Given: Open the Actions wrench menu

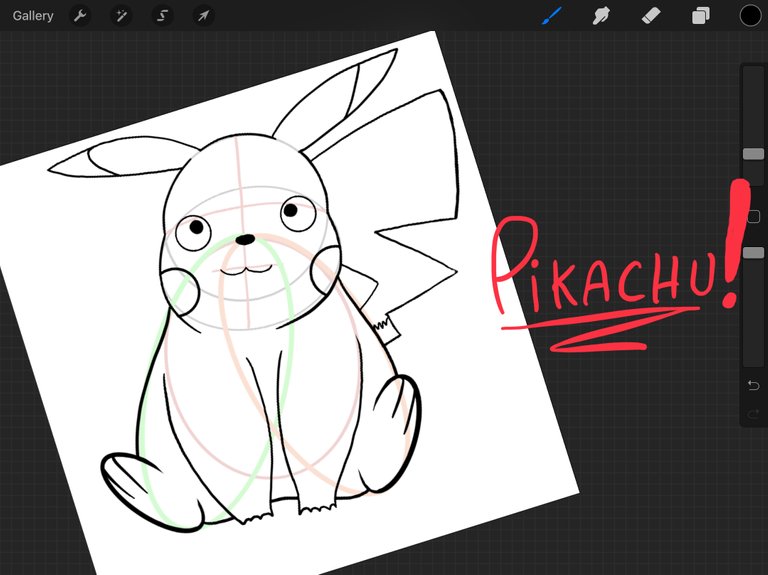Looking at the screenshot, I should (80, 16).
